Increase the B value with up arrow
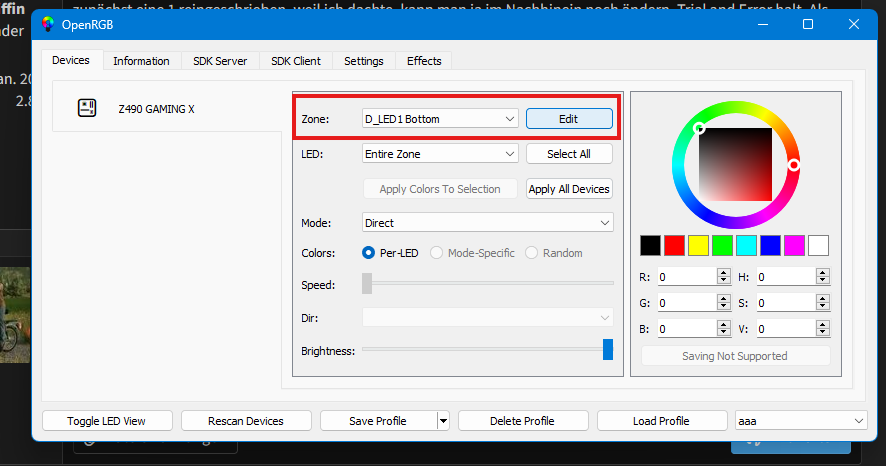 [x=724, y=324]
